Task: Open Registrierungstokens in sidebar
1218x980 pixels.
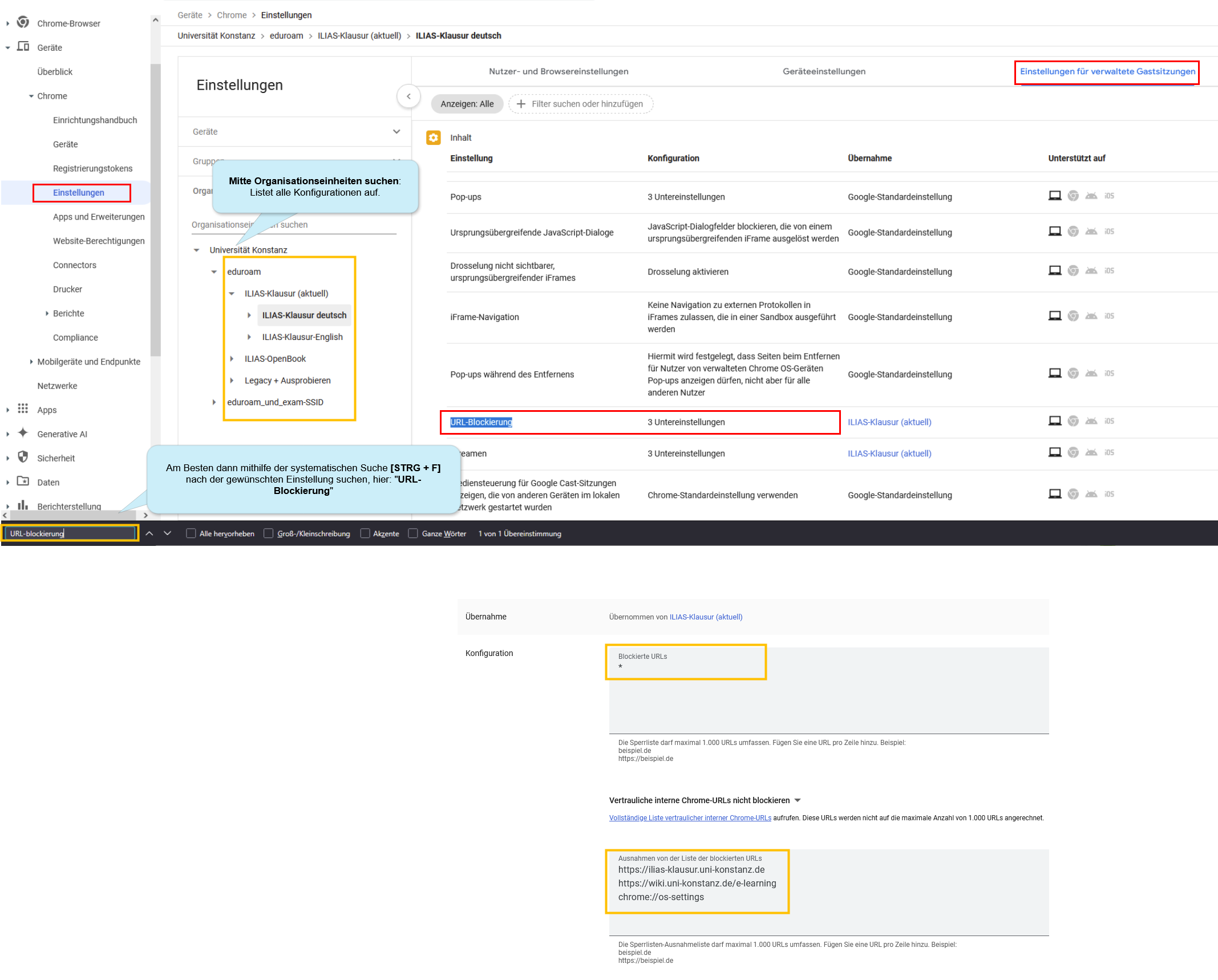Action: click(92, 168)
